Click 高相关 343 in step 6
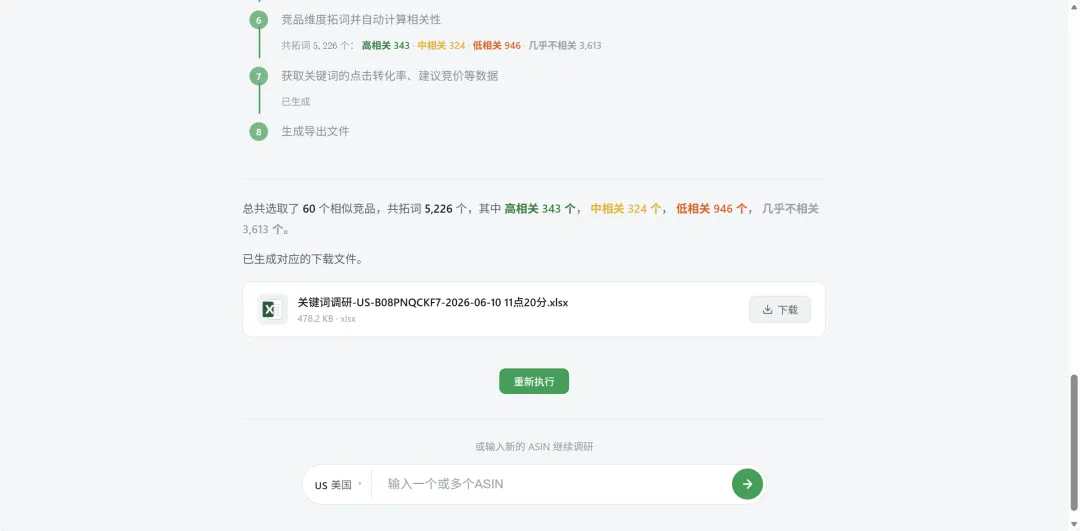 386,45
